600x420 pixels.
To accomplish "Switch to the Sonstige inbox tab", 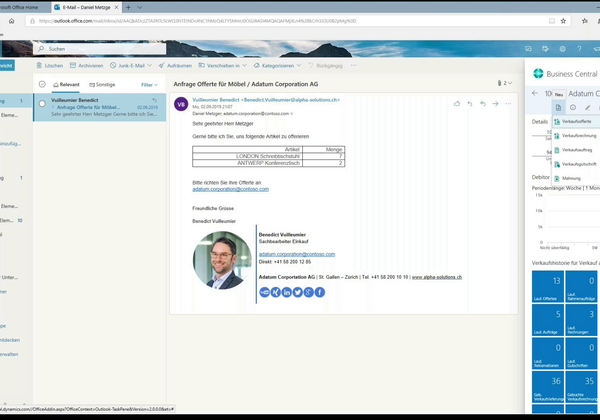I will click(102, 85).
